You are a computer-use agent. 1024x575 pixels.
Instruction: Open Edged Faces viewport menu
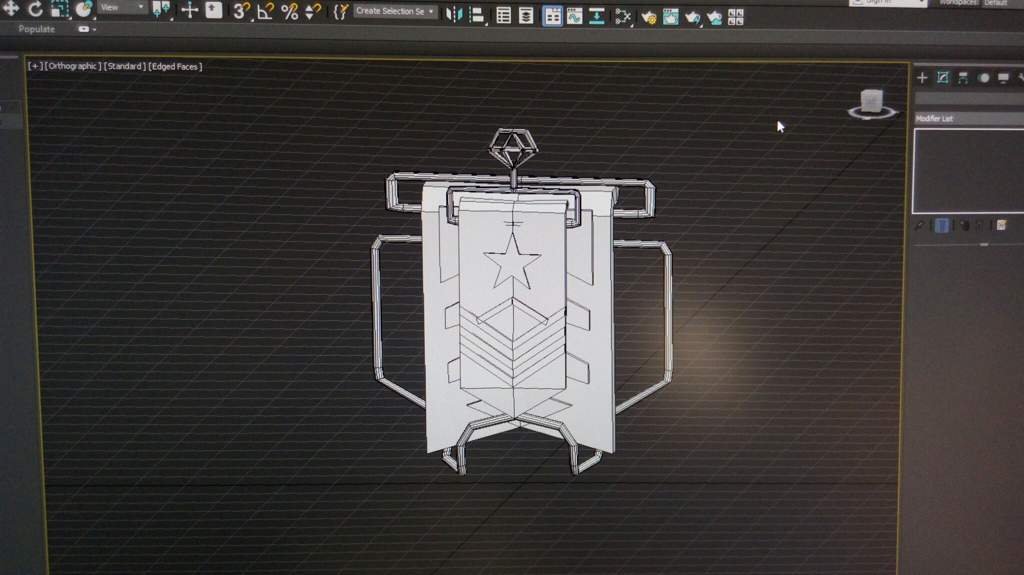[x=176, y=66]
